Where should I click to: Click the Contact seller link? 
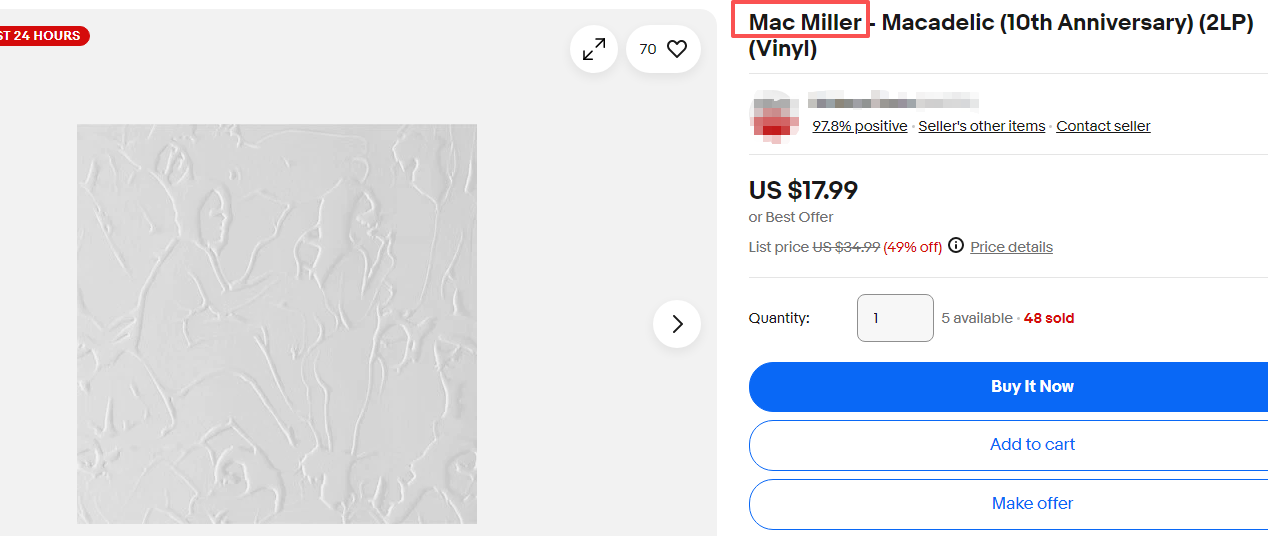(x=1103, y=126)
